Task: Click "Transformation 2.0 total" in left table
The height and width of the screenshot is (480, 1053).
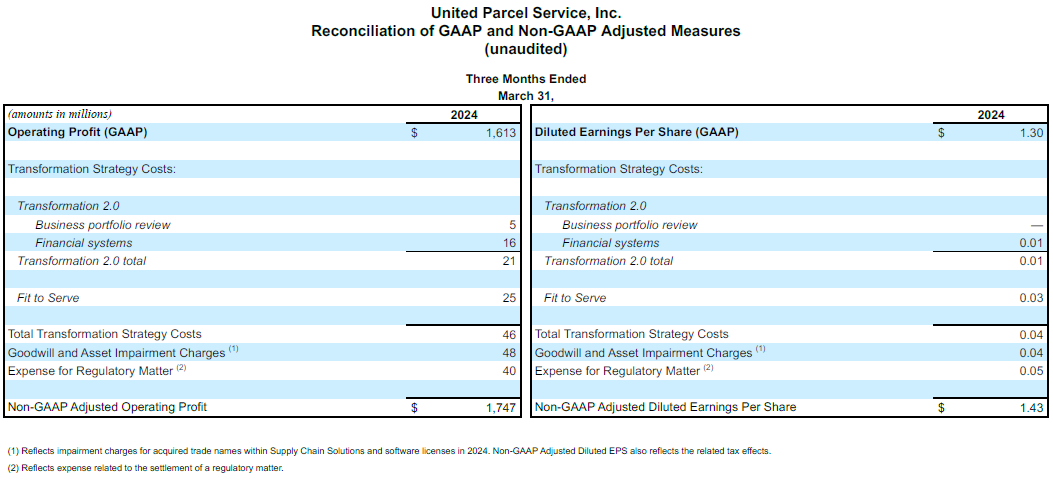Action: [82, 260]
